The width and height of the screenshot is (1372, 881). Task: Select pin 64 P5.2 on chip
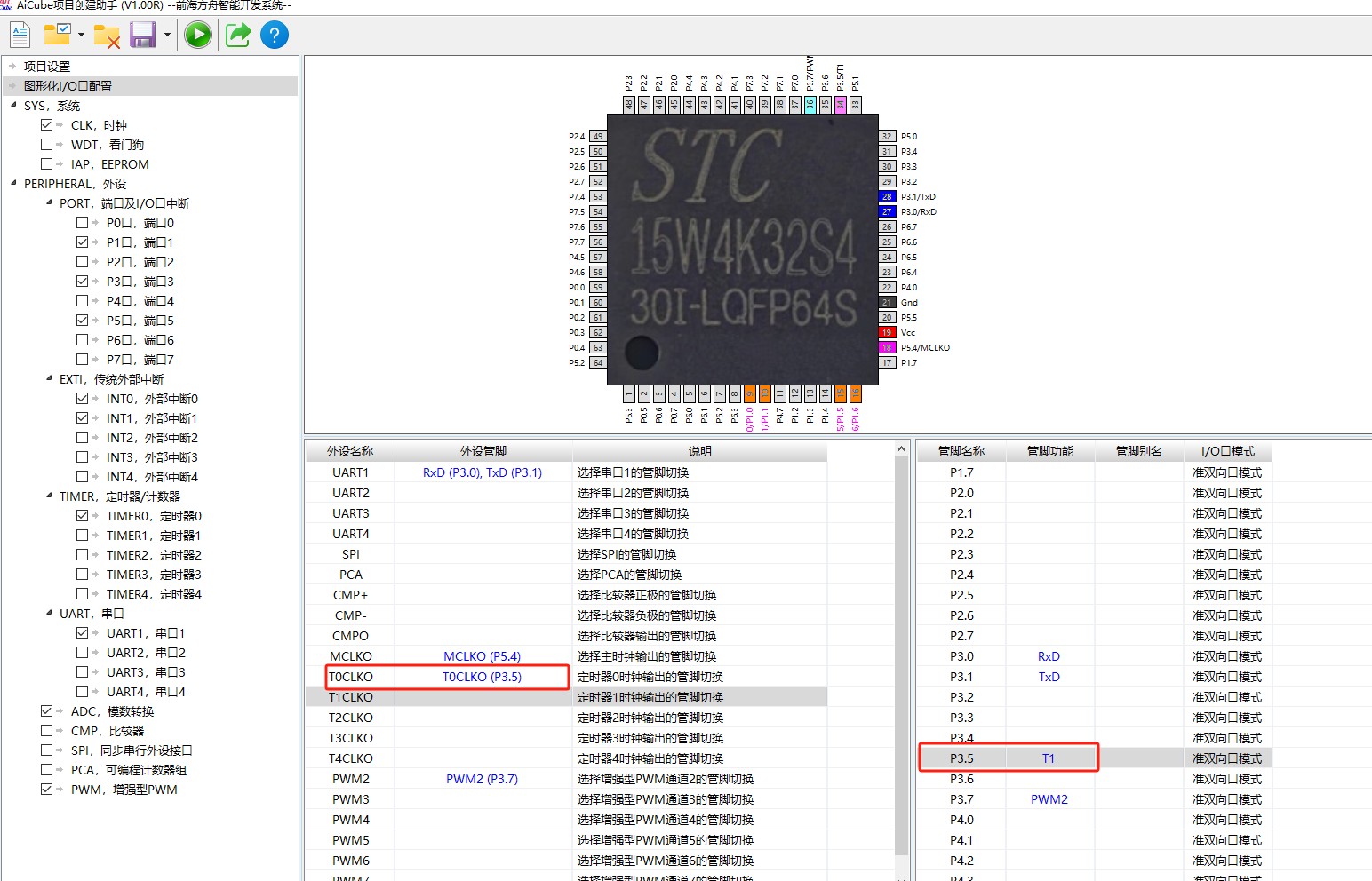598,363
